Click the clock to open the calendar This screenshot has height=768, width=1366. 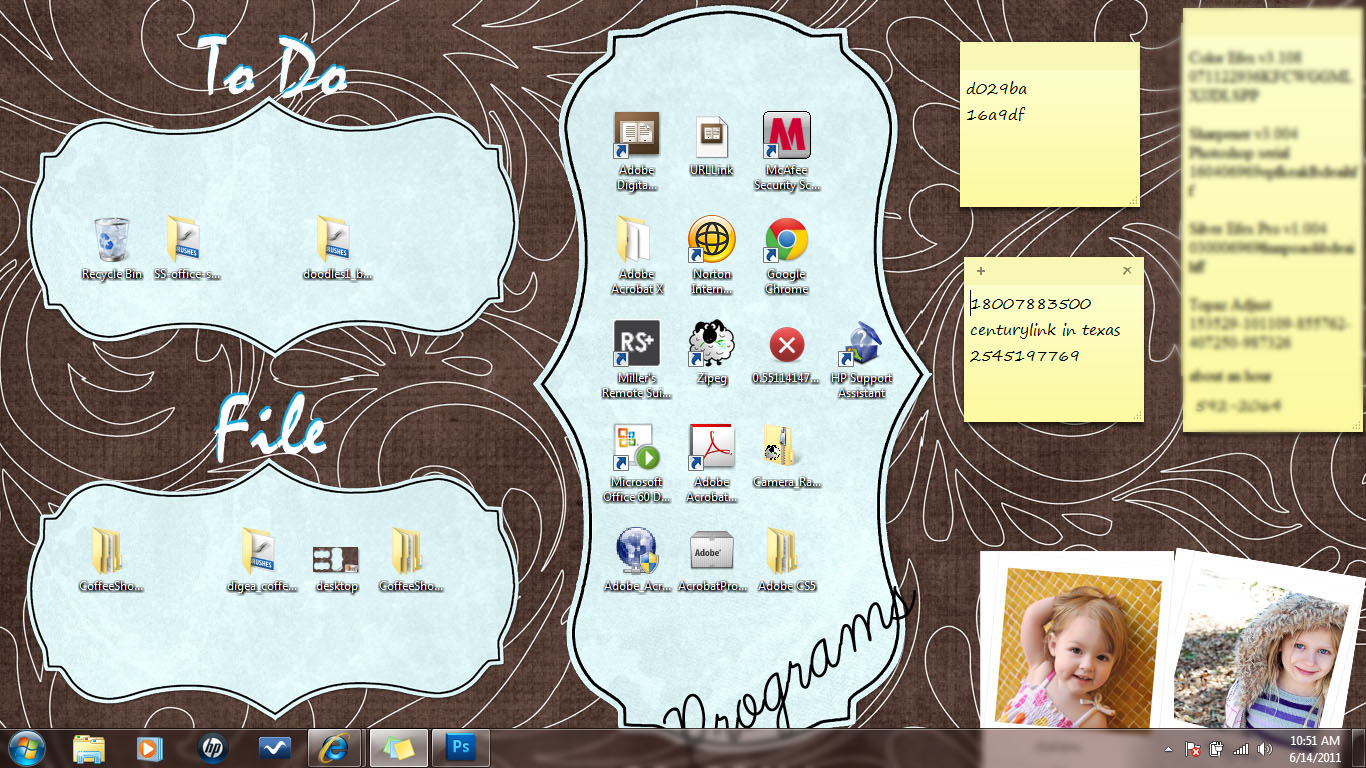(1317, 747)
